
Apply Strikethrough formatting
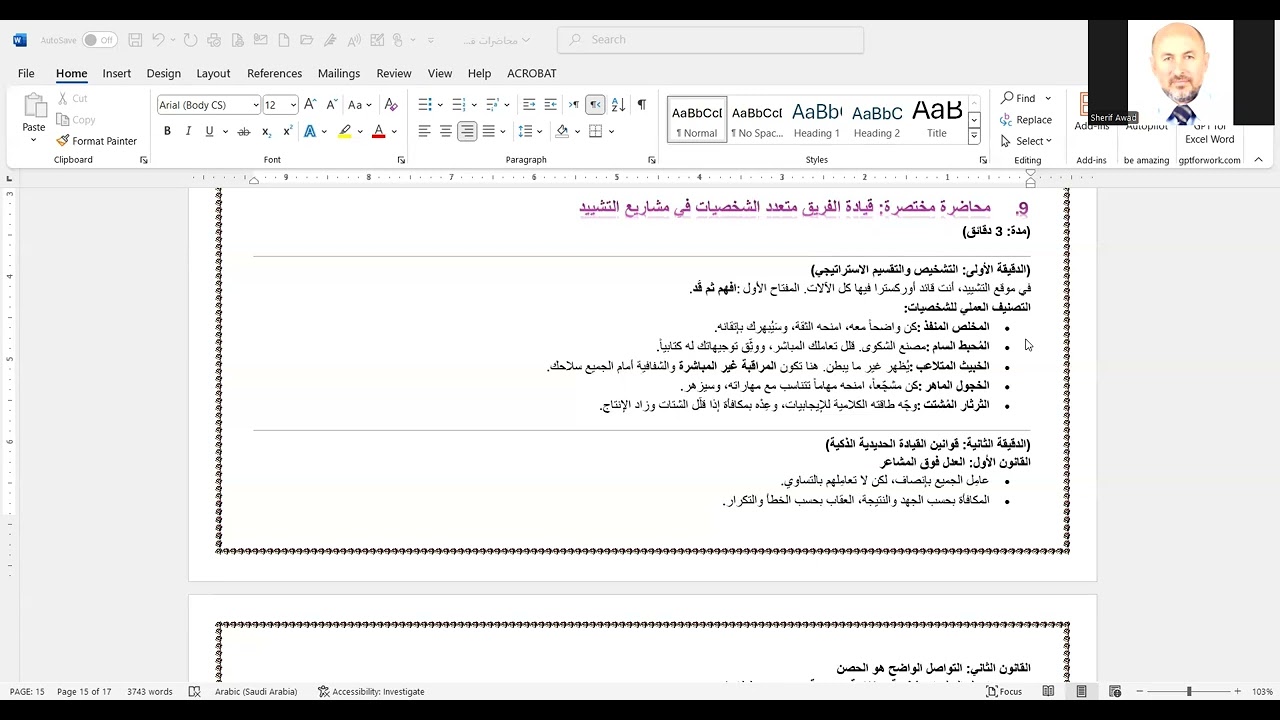click(243, 131)
